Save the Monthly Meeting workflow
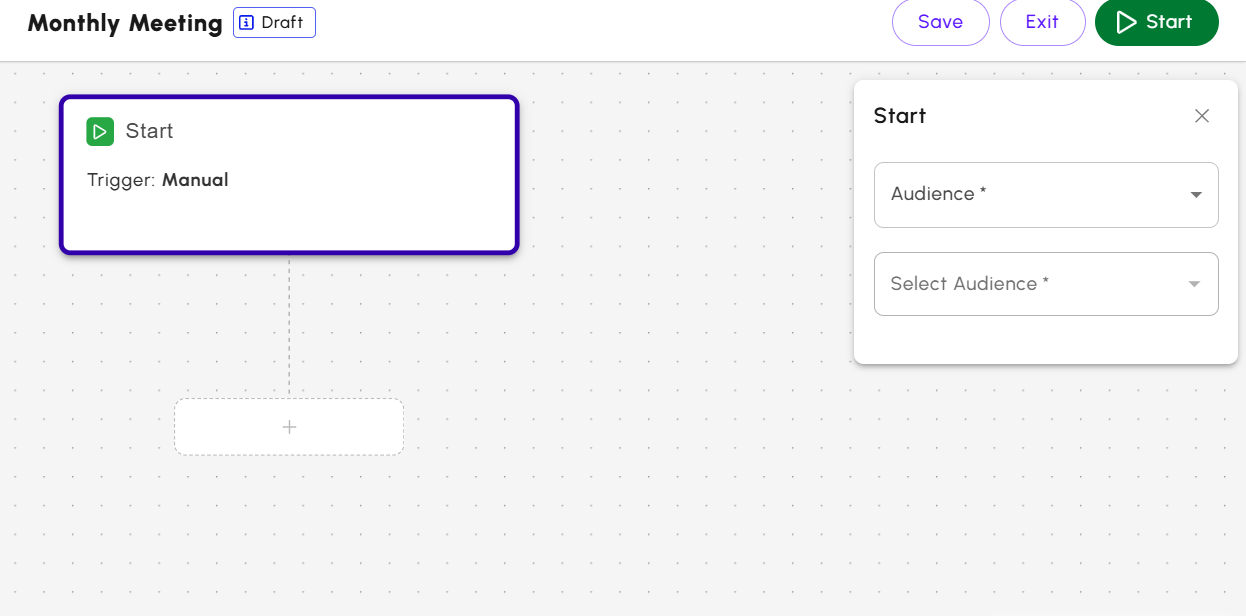Image resolution: width=1246 pixels, height=616 pixels. pyautogui.click(x=940, y=22)
